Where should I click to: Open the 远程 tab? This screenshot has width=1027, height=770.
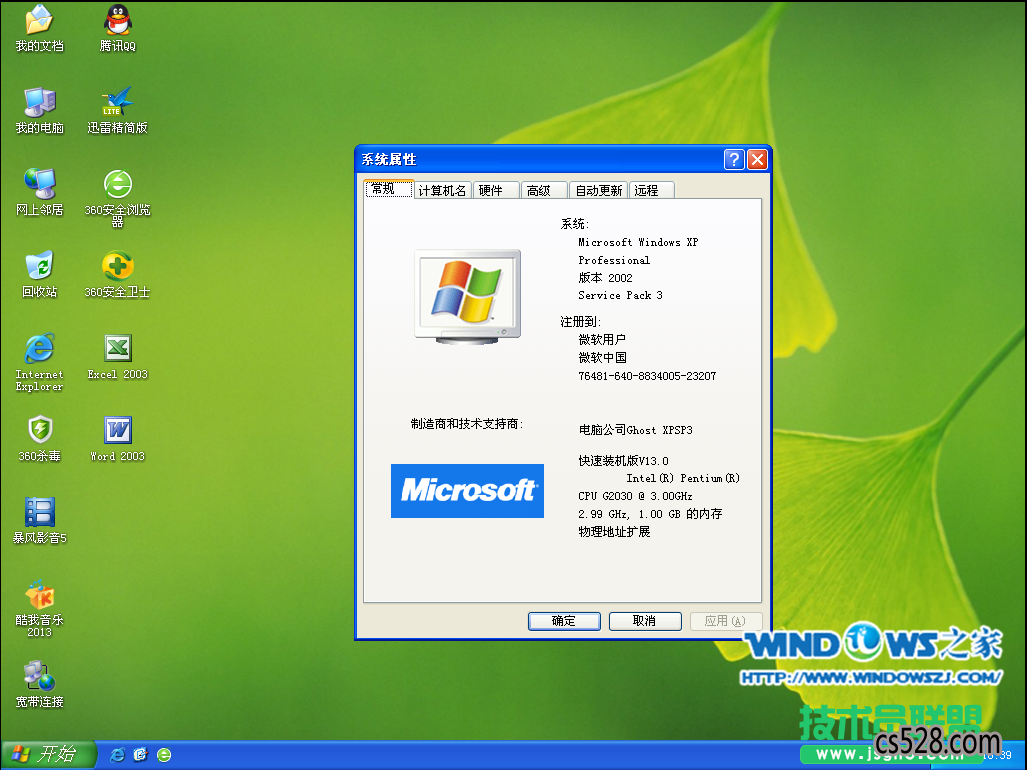pos(652,190)
